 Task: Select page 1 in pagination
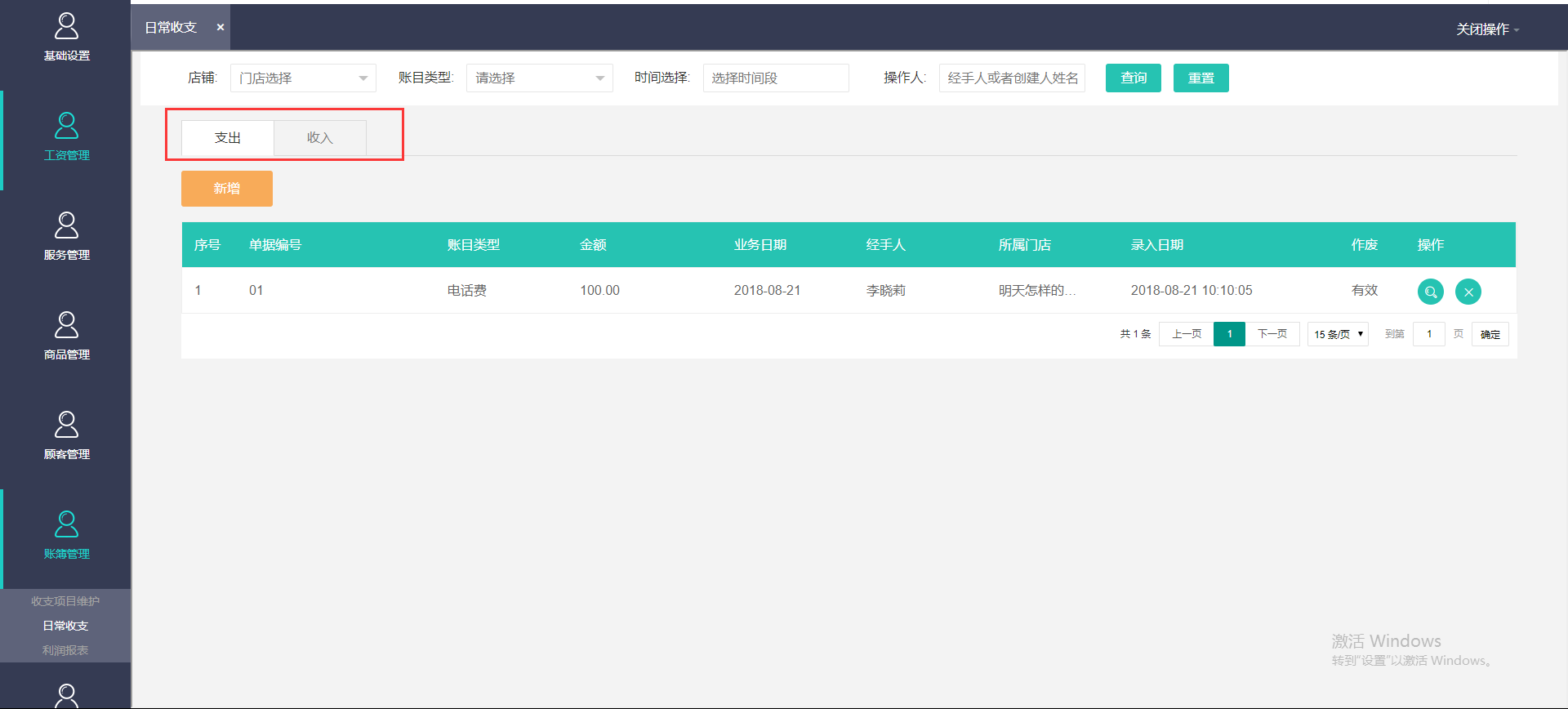(1229, 334)
